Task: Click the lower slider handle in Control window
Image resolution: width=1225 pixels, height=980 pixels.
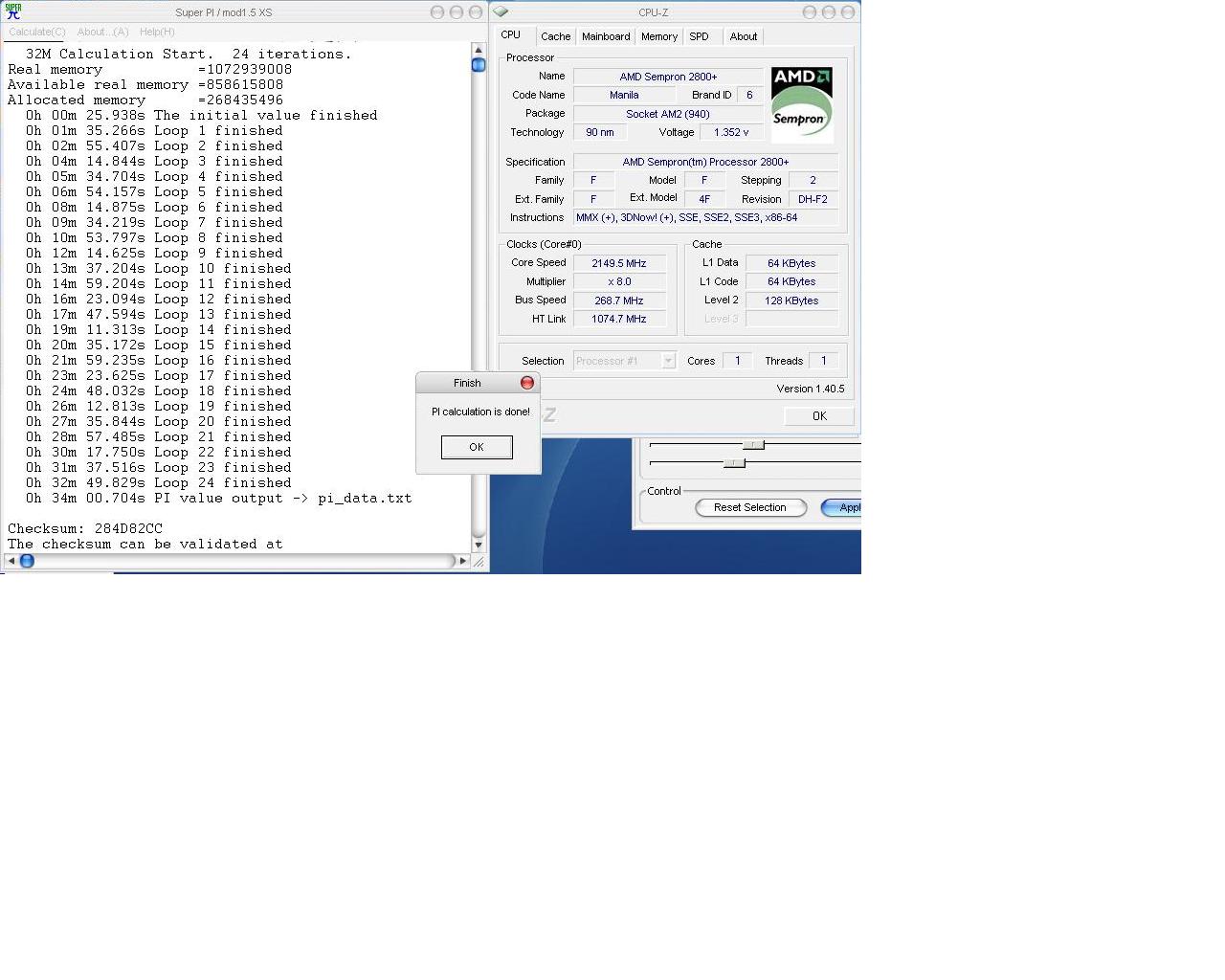Action: coord(734,463)
